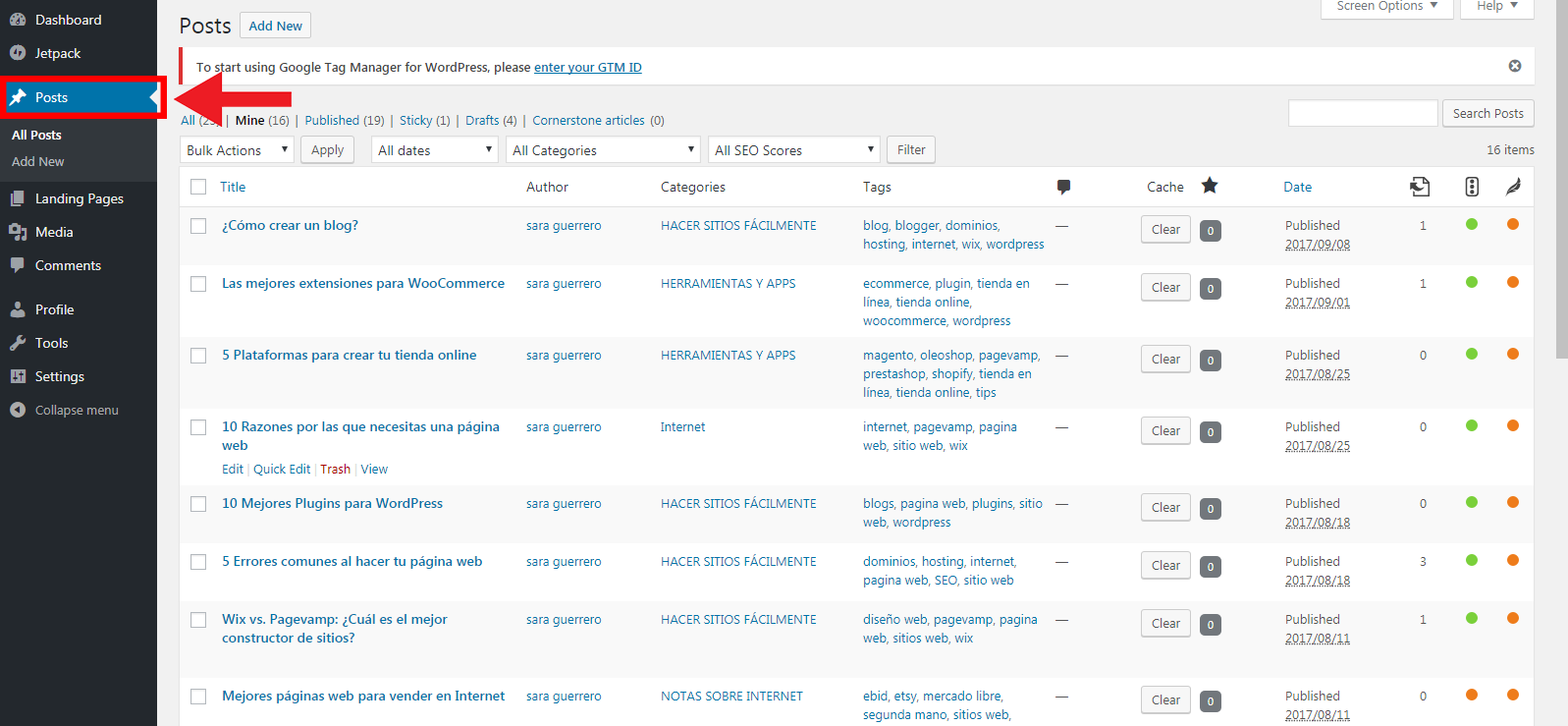The image size is (1568, 726).
Task: Click the comments bubble column icon
Action: coord(1063,187)
